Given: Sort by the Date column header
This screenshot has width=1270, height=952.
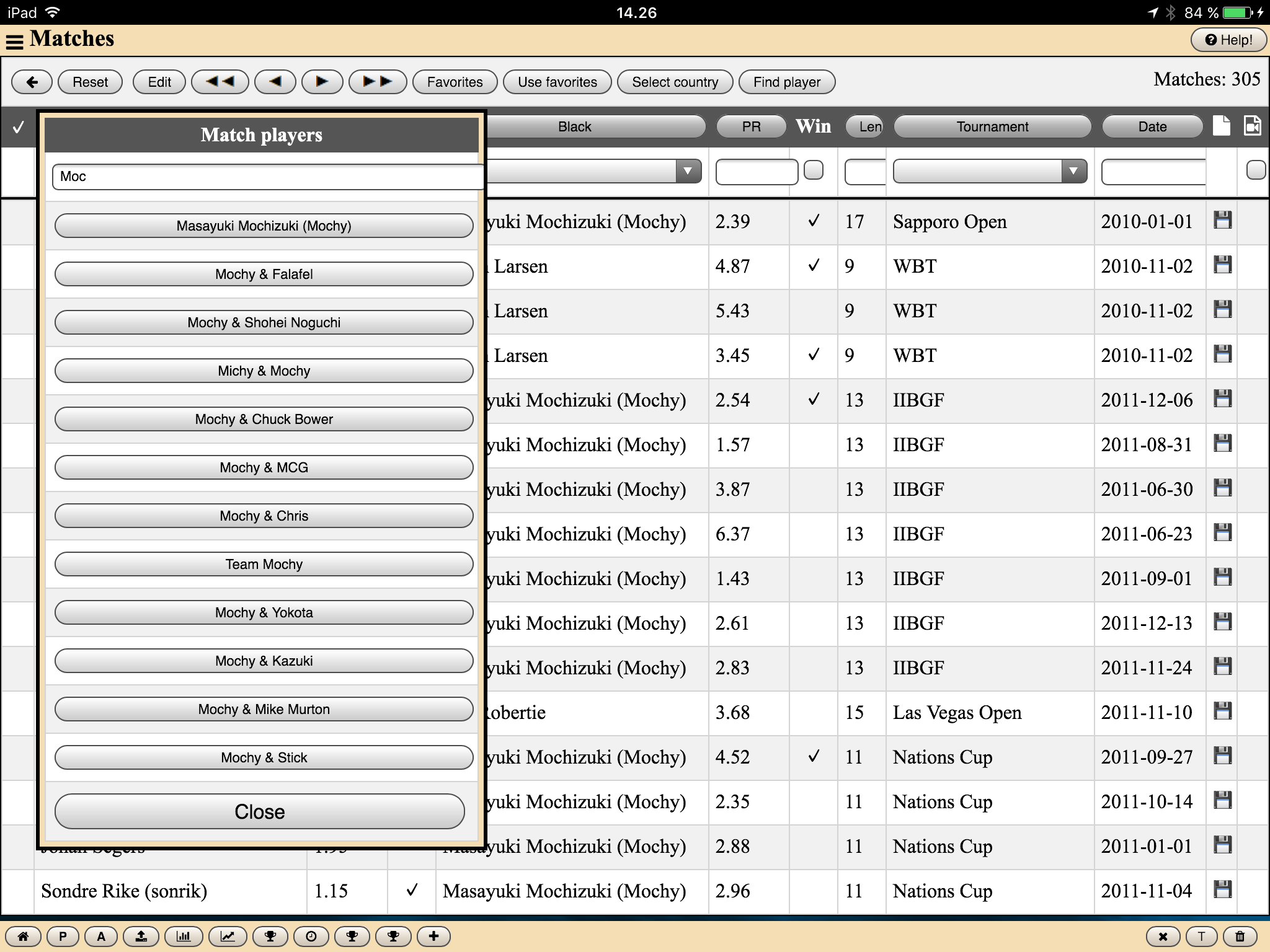Looking at the screenshot, I should pyautogui.click(x=1152, y=126).
